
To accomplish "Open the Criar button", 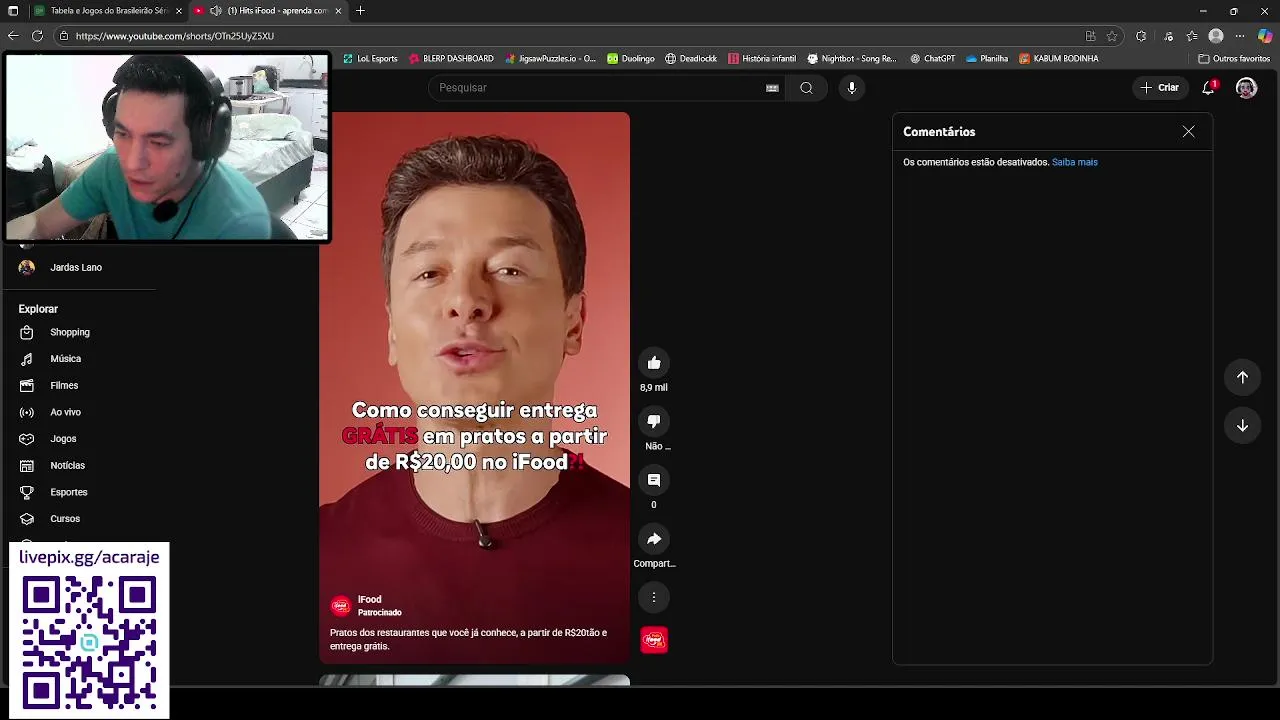I will 1161,88.
